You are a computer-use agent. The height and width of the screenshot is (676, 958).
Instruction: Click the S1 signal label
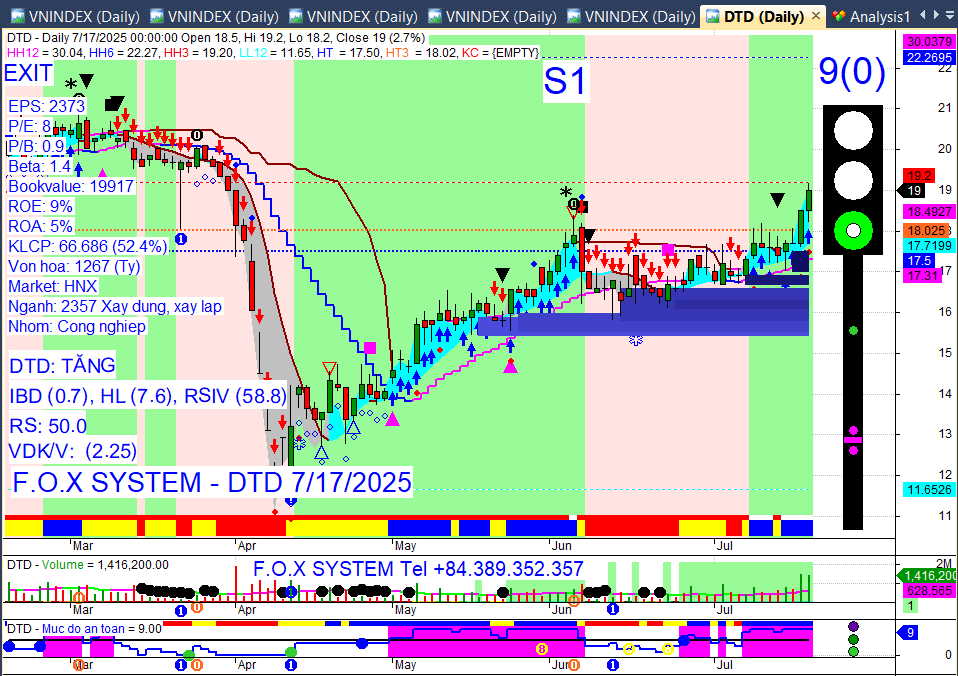[565, 81]
